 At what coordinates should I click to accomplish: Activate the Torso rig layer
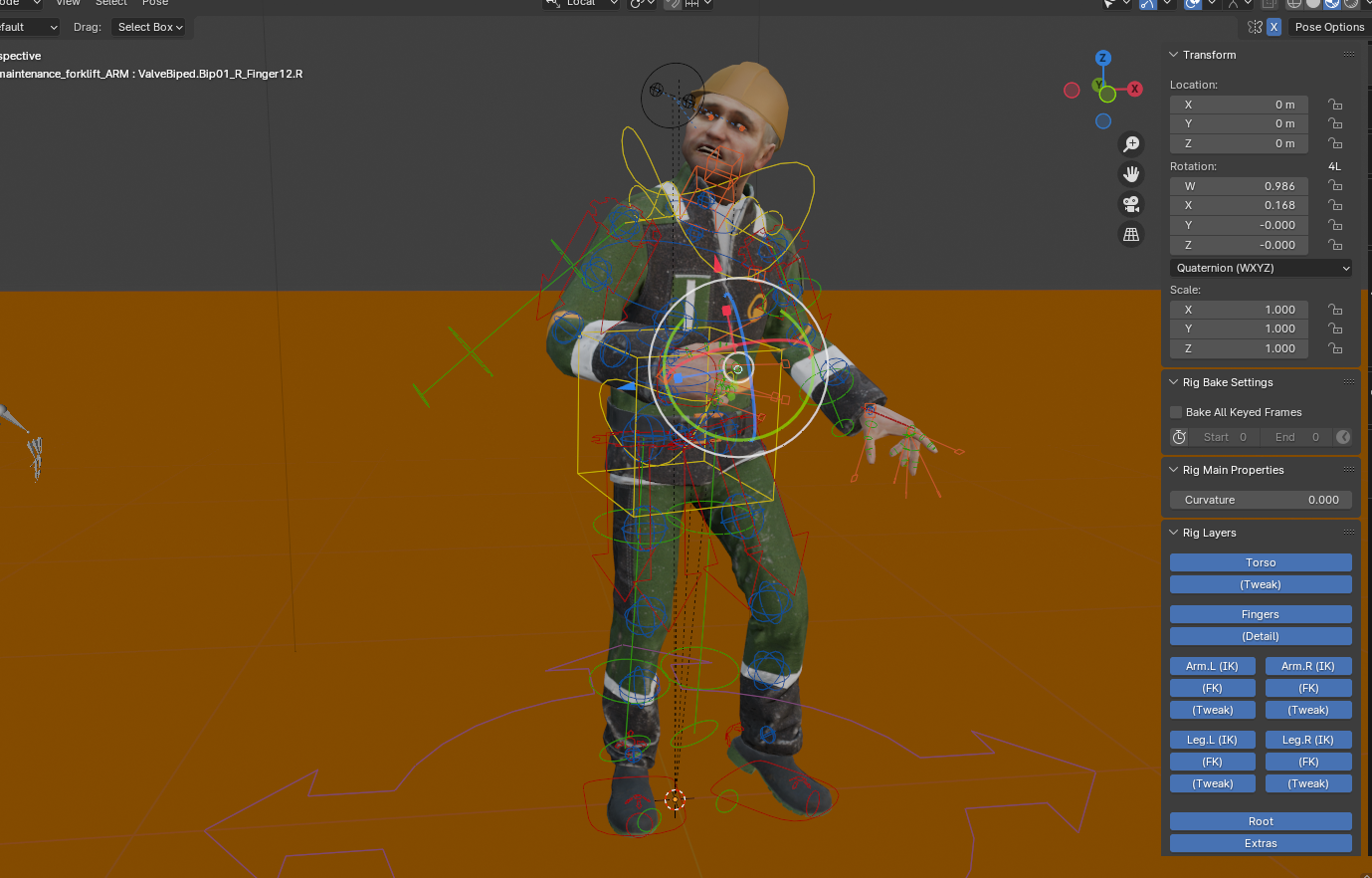(x=1261, y=562)
